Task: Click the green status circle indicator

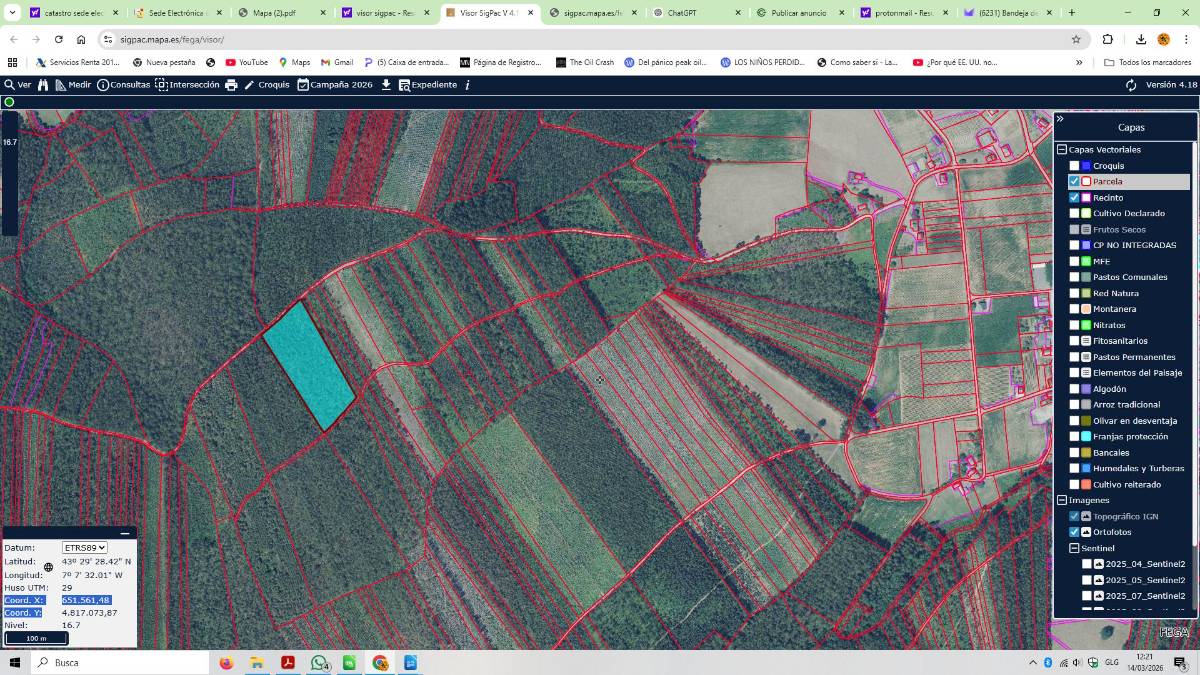Action: point(9,102)
